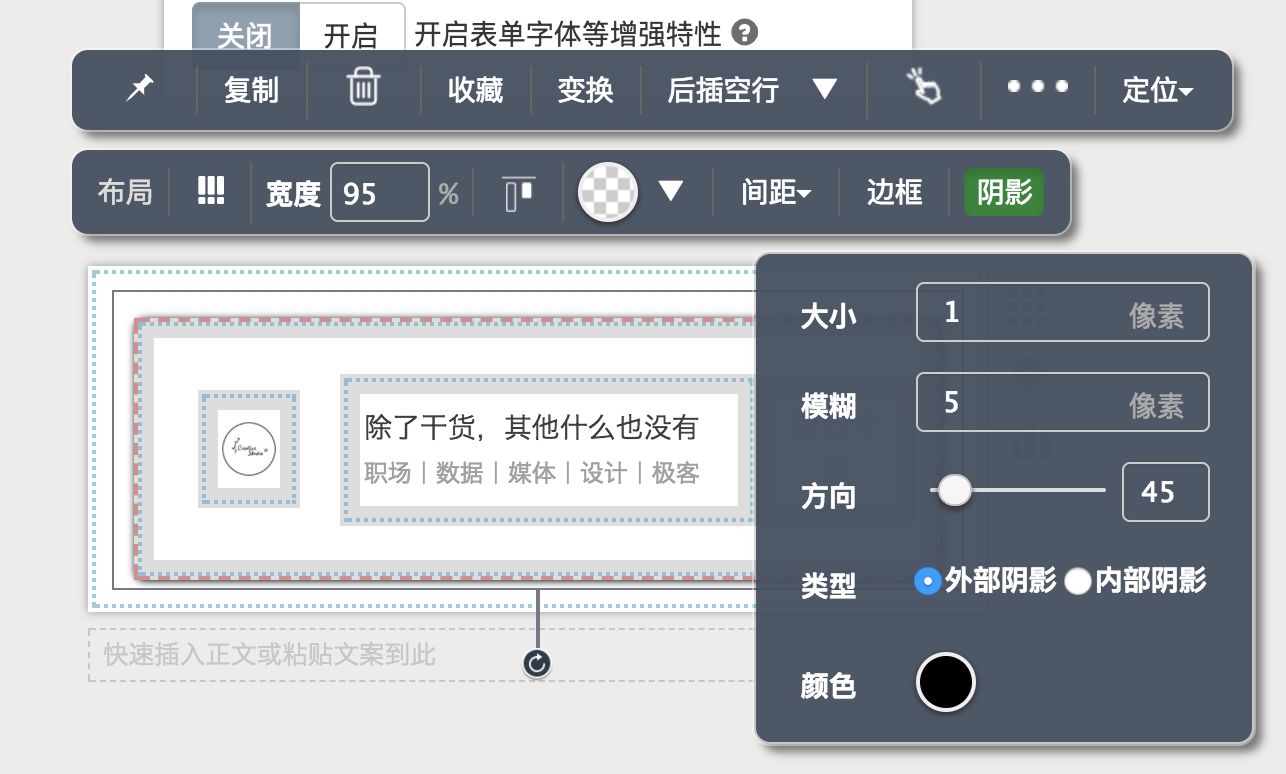Expand the background color dropdown arrow
Image resolution: width=1286 pixels, height=774 pixels.
(x=670, y=190)
